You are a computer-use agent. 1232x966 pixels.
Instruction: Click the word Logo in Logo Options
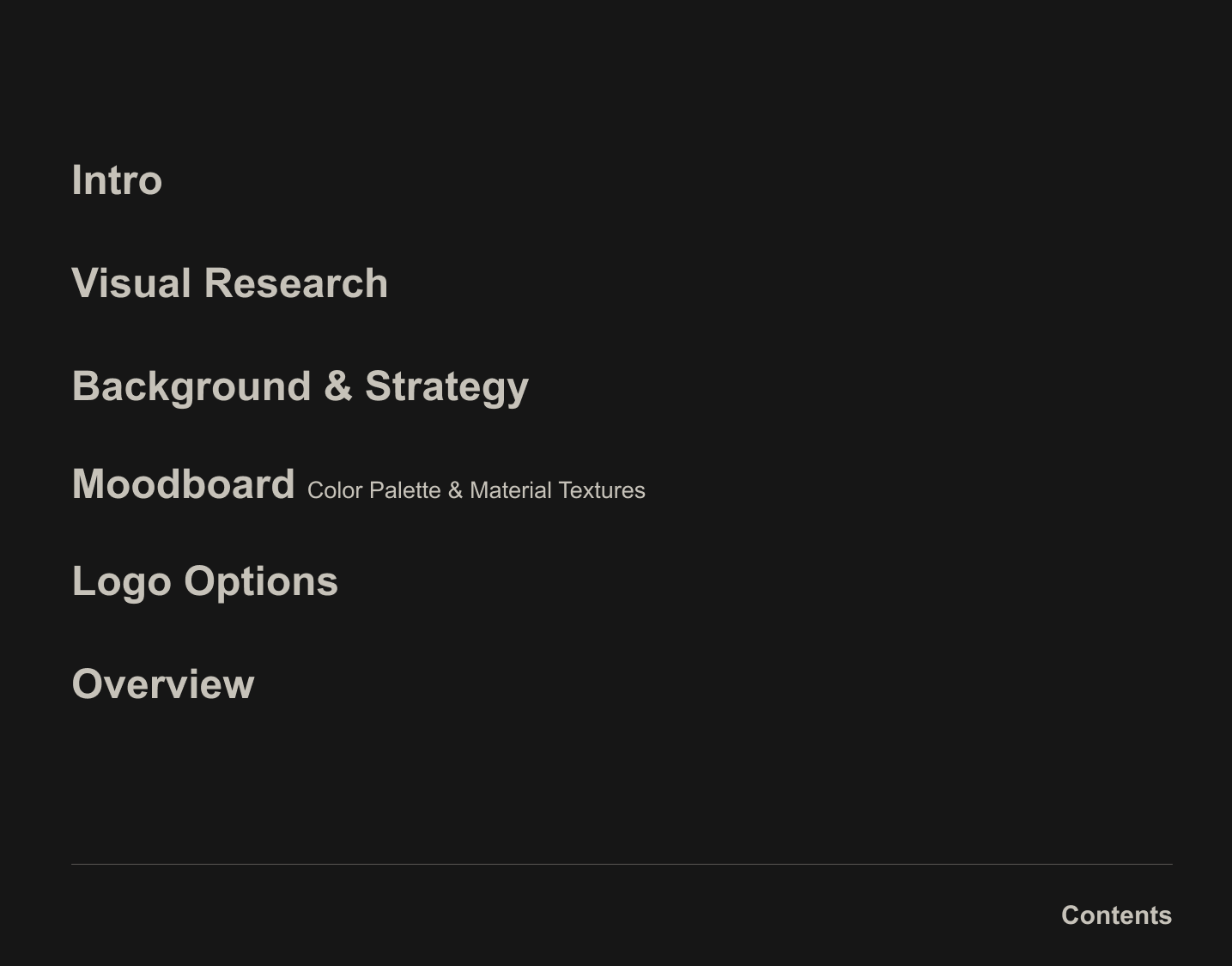point(121,581)
